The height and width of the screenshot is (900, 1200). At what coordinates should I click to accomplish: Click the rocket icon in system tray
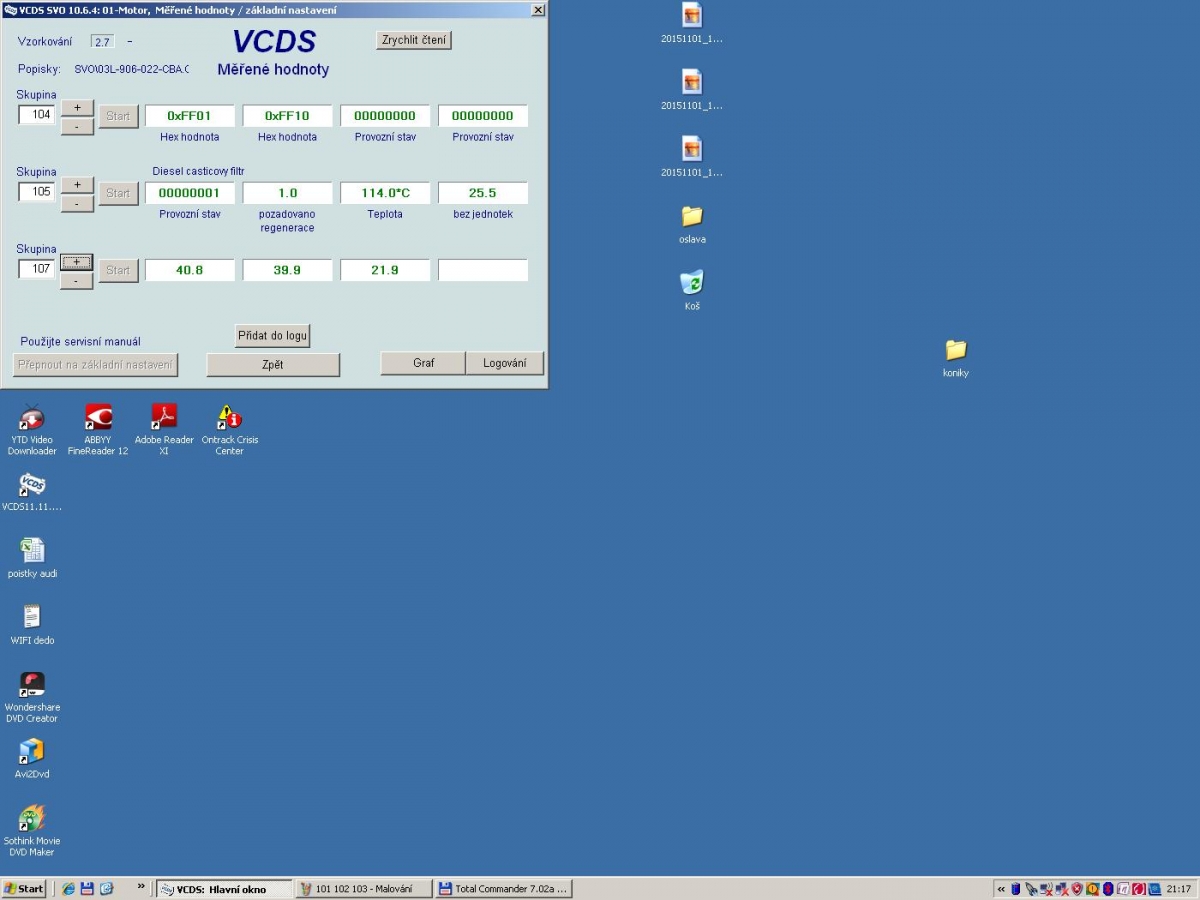click(1031, 888)
